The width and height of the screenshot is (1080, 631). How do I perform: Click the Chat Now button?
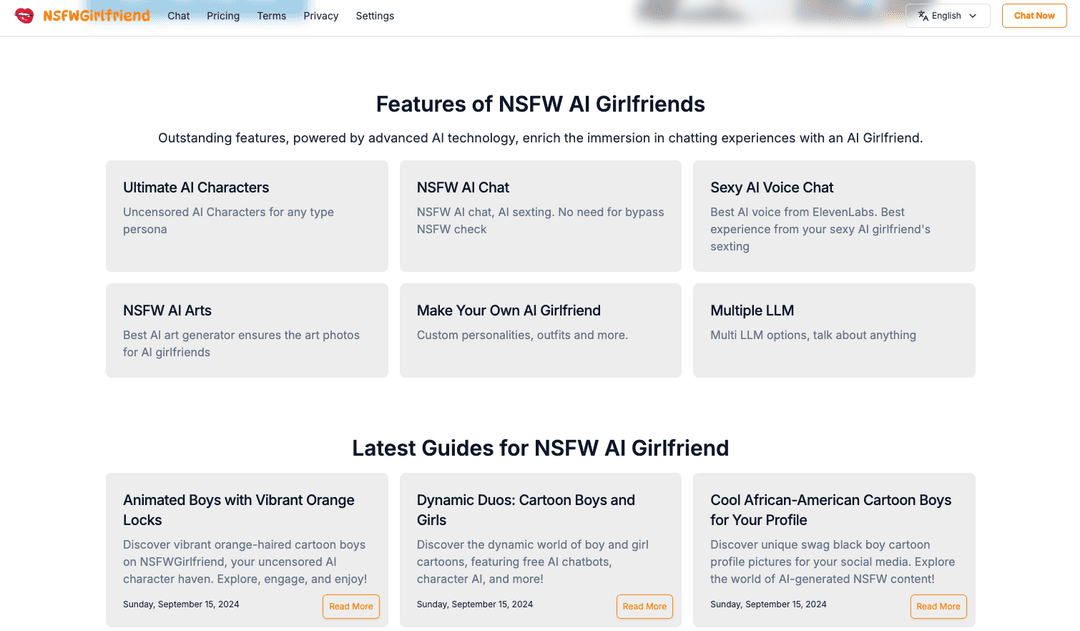pos(1034,16)
